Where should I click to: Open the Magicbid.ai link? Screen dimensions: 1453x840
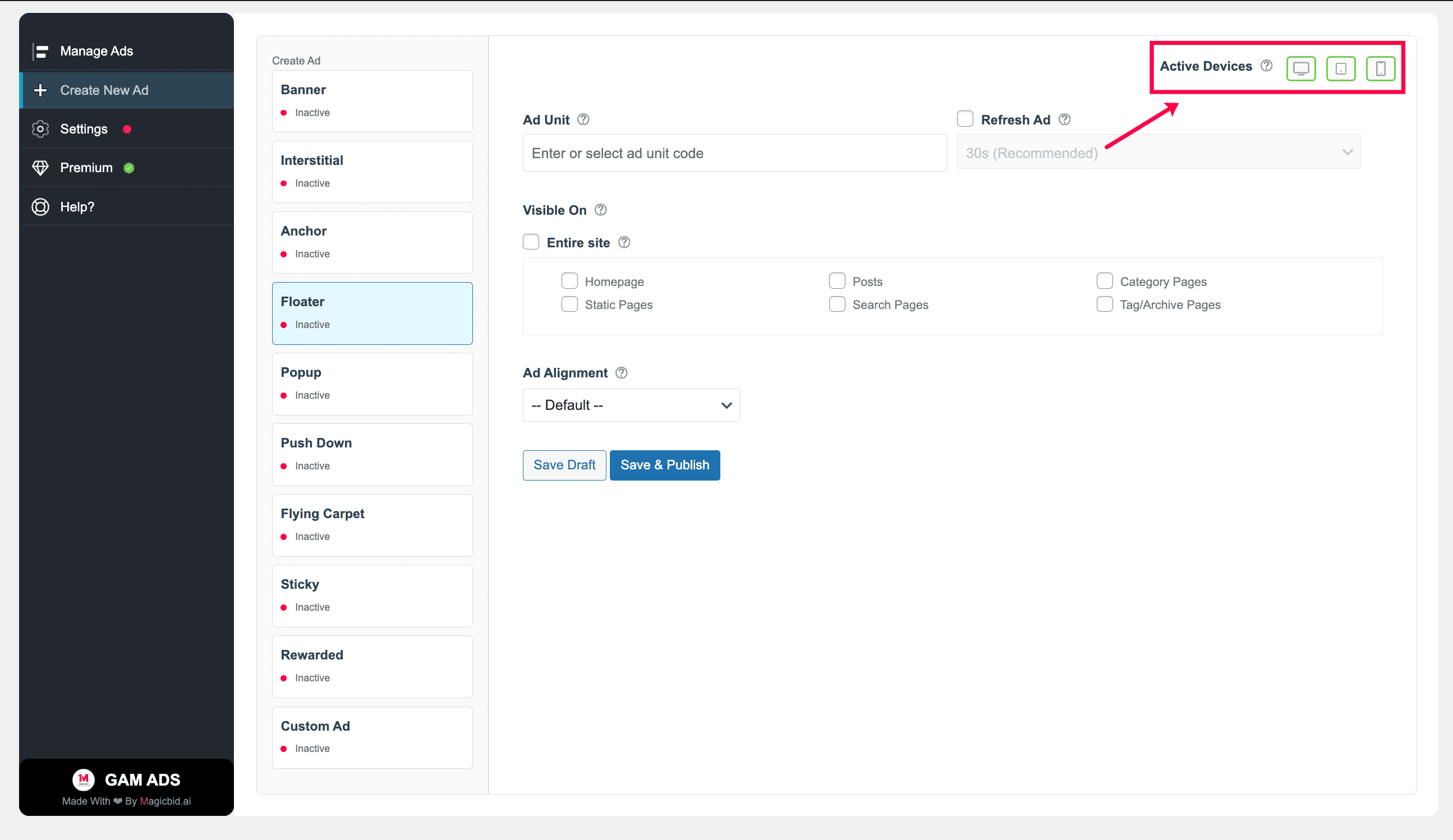(165, 801)
